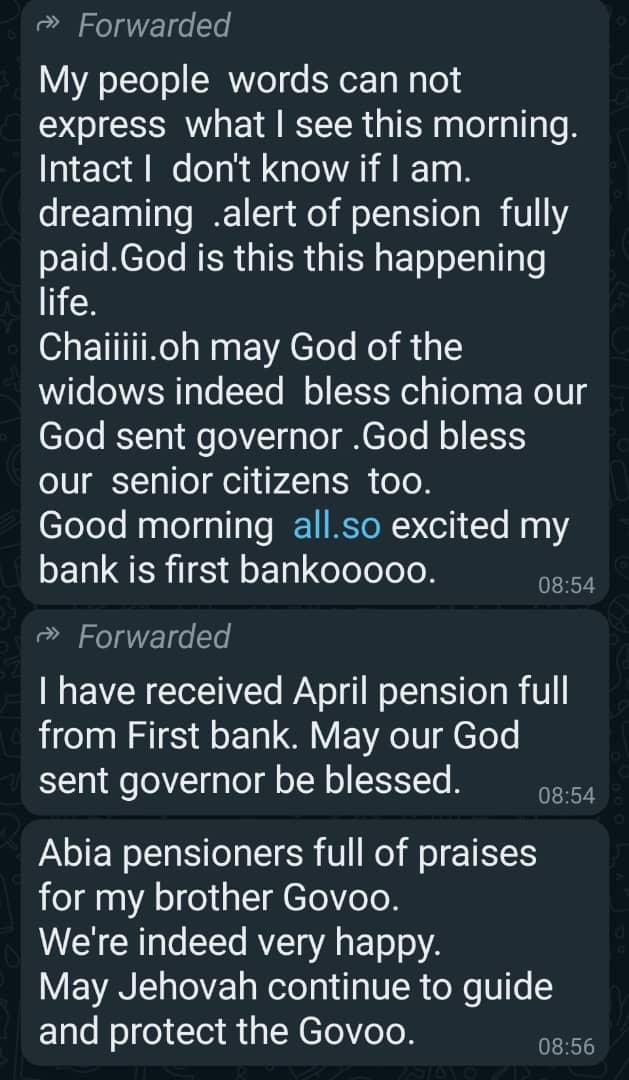Click the timestamp on the April pension message
The image size is (629, 1080).
click(566, 795)
